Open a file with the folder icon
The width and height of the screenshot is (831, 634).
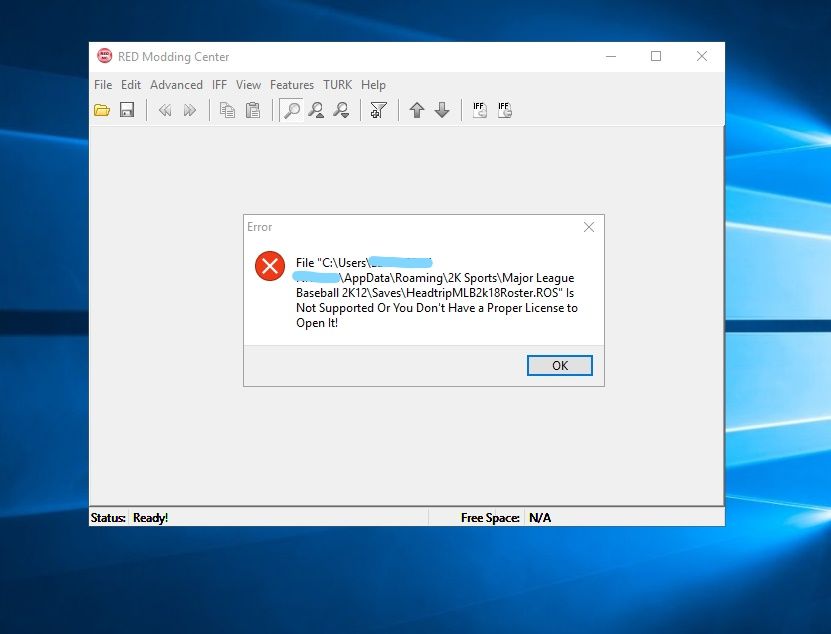pos(102,110)
